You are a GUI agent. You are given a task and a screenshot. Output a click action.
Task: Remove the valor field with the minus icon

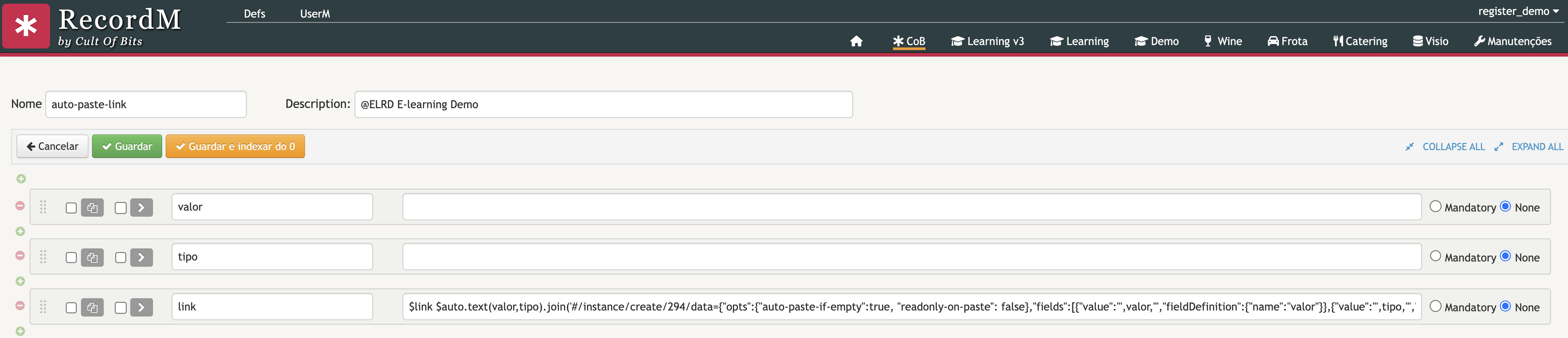click(x=20, y=206)
